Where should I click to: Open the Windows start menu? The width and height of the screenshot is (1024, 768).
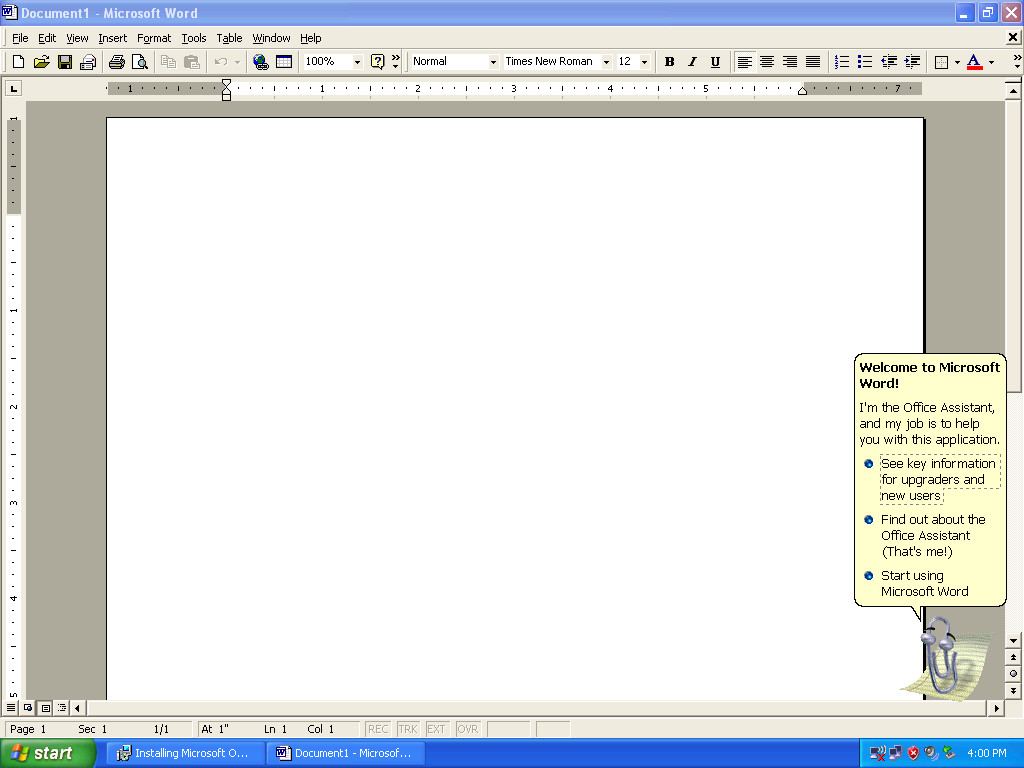pyautogui.click(x=48, y=753)
